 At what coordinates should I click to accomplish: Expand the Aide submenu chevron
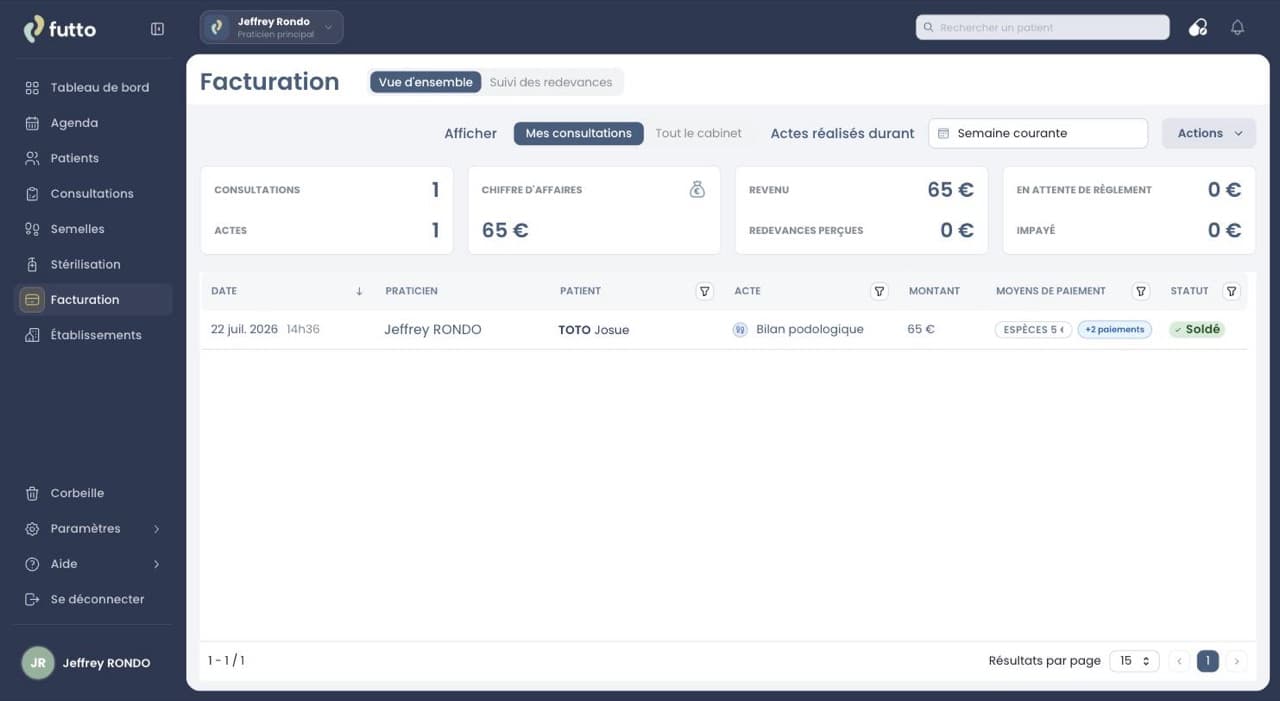(x=157, y=564)
